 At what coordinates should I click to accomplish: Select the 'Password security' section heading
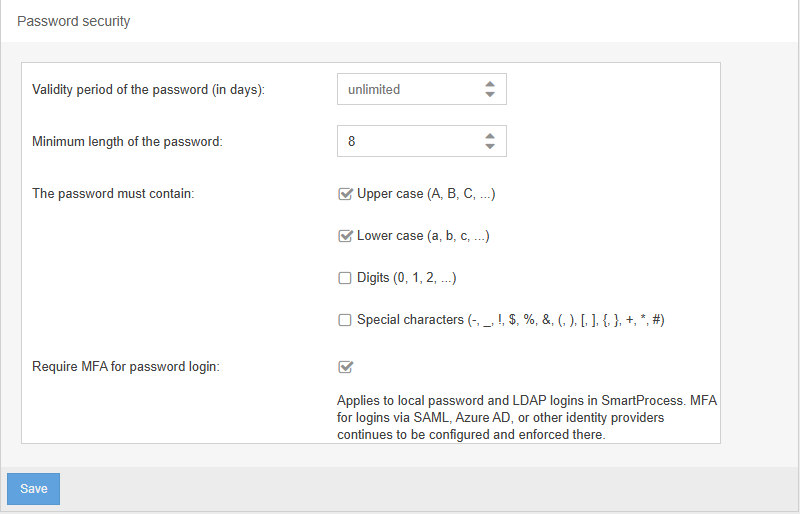click(73, 21)
